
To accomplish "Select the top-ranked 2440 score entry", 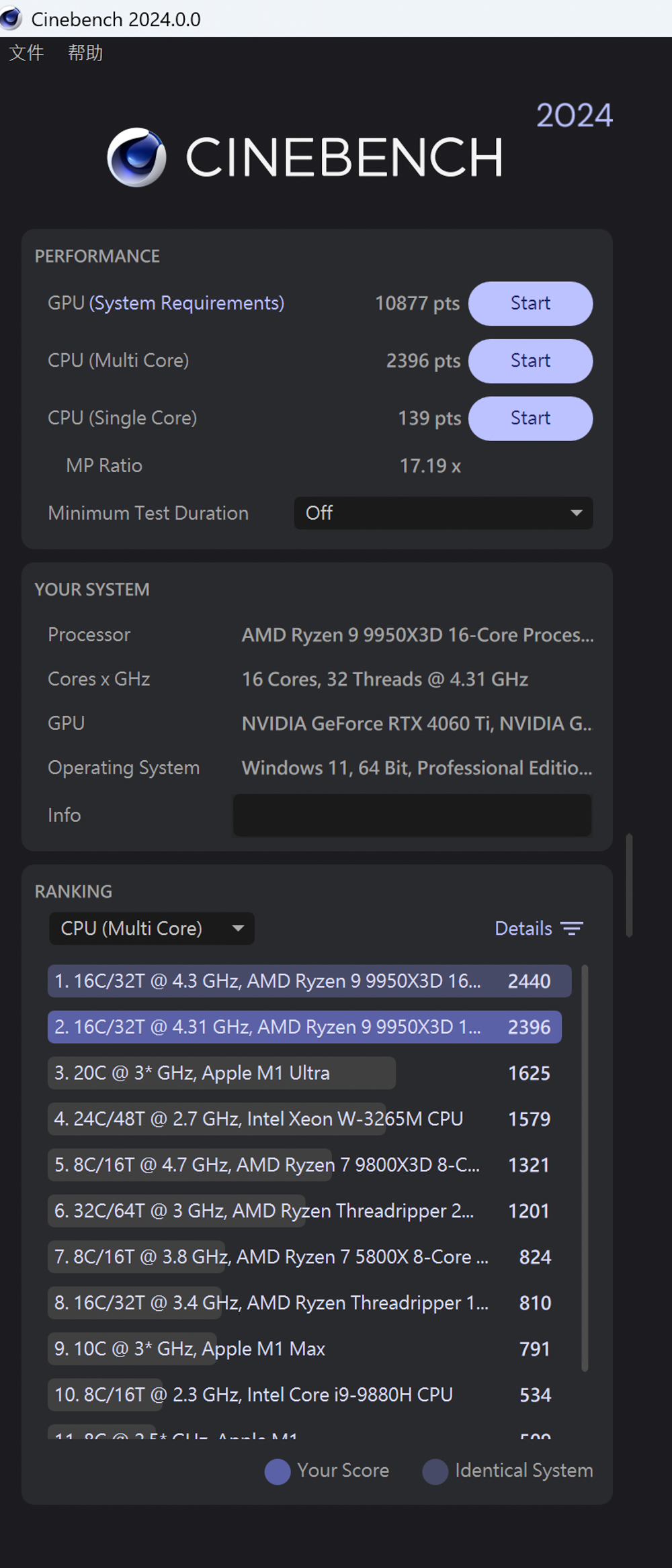I will (309, 981).
